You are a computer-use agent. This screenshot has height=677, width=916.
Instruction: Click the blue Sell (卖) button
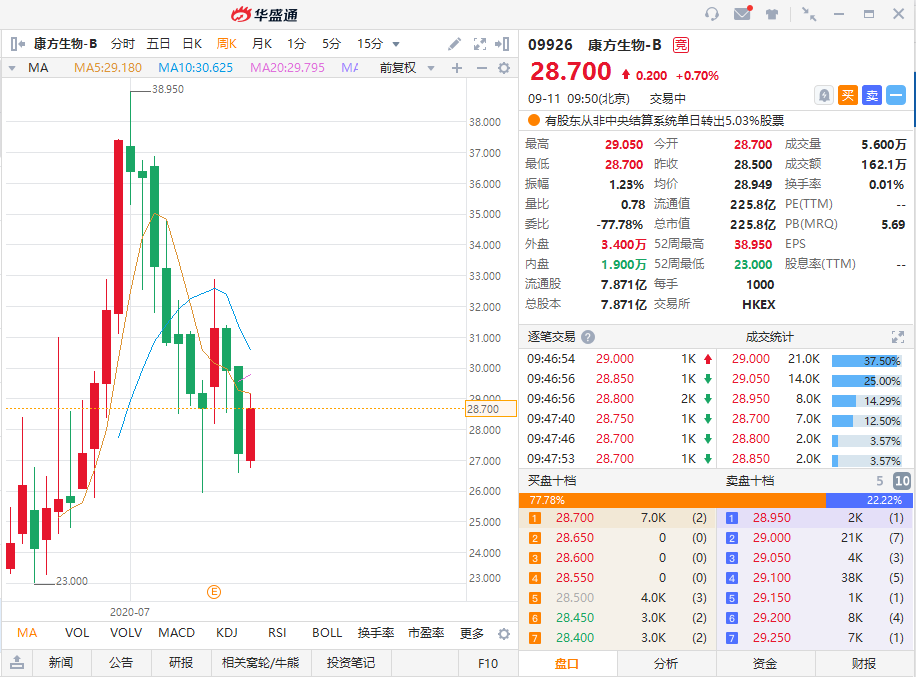[872, 95]
